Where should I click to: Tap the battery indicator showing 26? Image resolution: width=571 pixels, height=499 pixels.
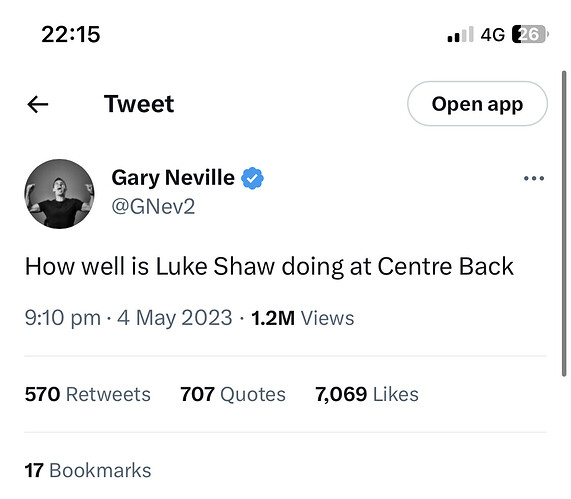click(x=530, y=34)
